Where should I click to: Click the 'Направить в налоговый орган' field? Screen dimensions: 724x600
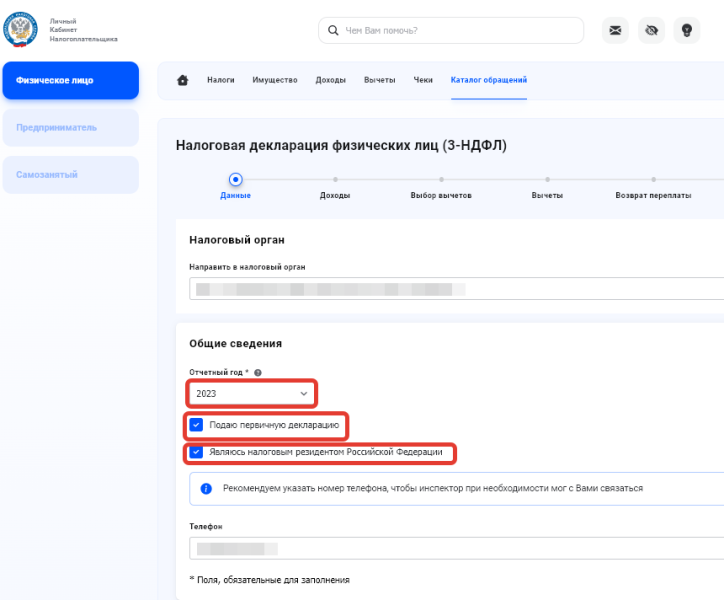pos(457,289)
